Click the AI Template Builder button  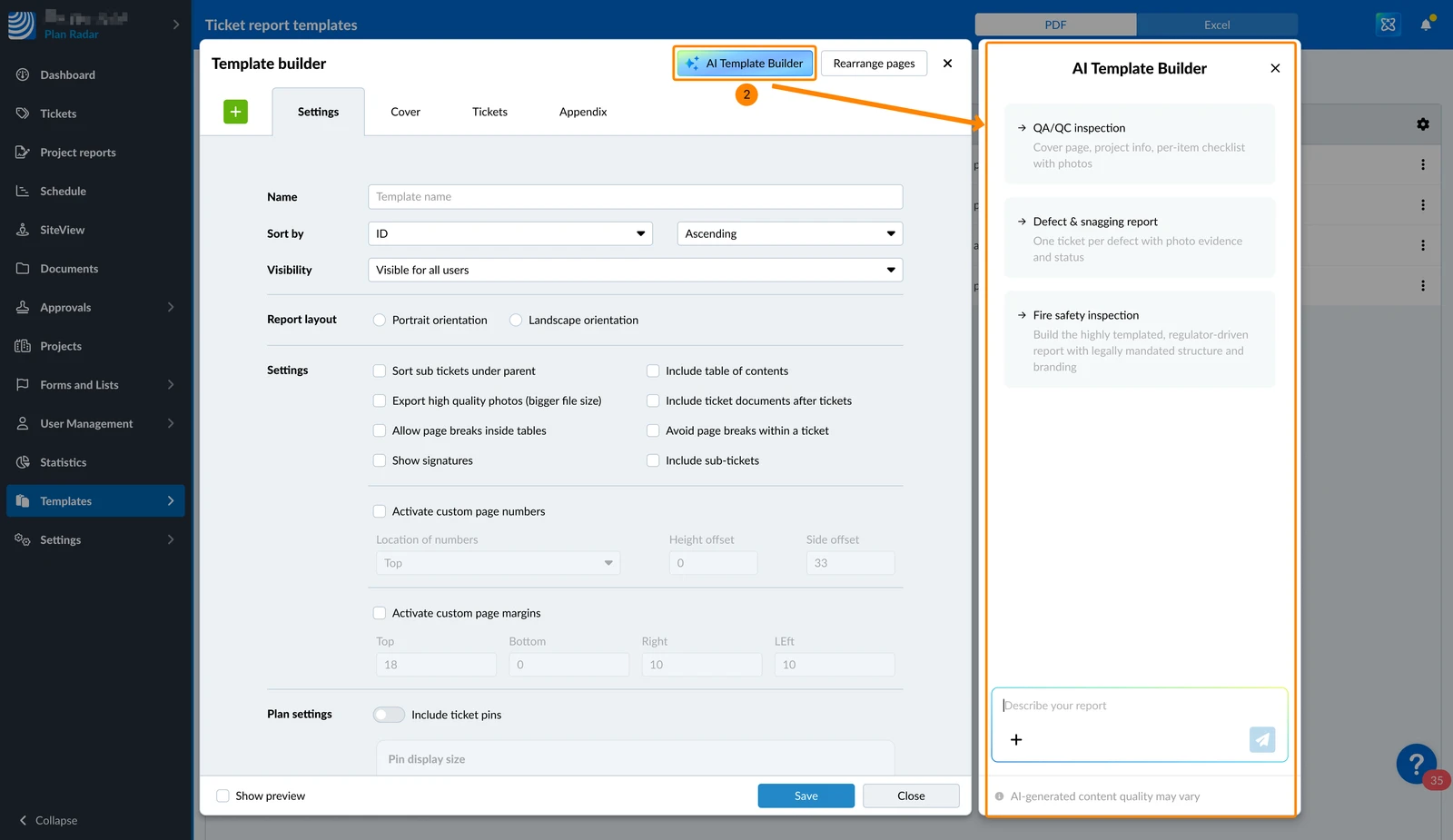(x=745, y=64)
